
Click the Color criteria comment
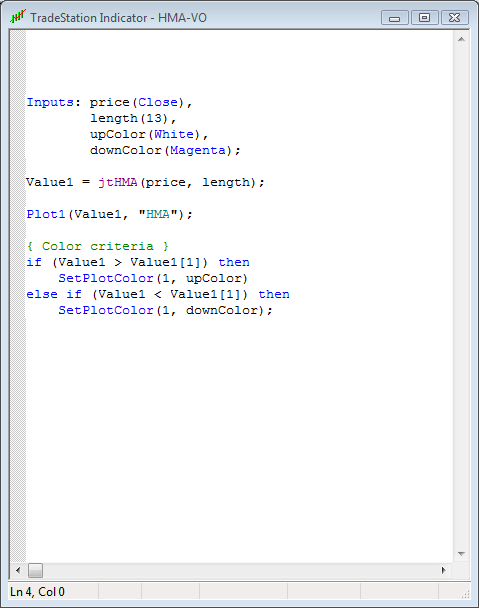(97, 246)
